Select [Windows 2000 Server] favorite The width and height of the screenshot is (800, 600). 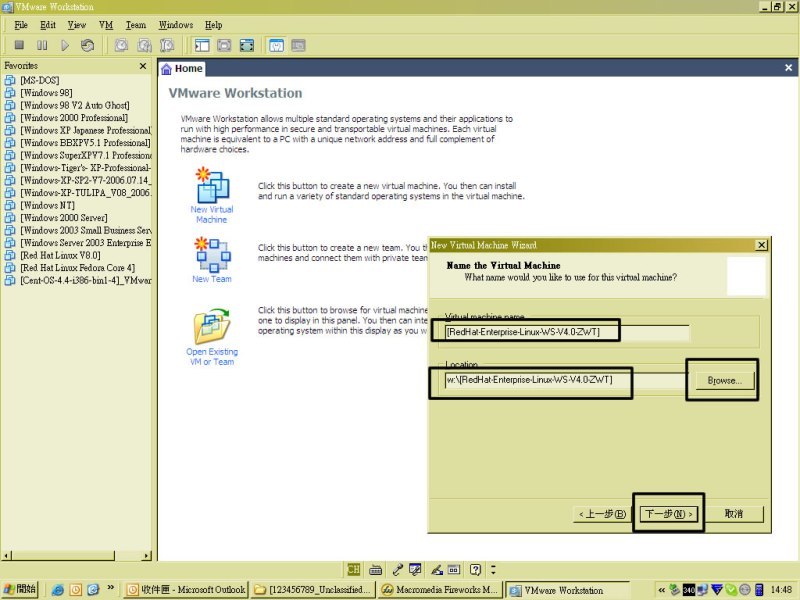[x=63, y=218]
